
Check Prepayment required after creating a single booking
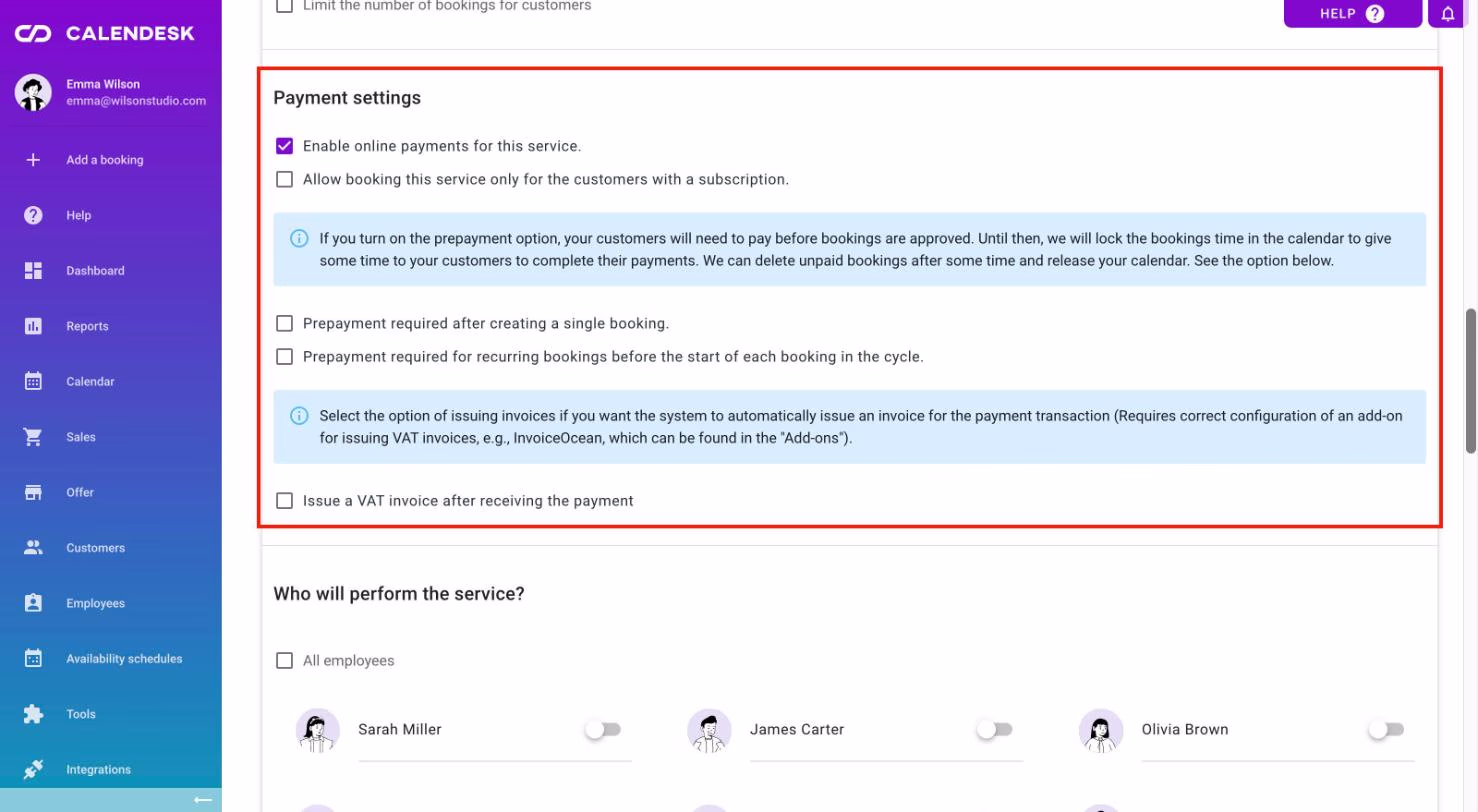point(285,323)
